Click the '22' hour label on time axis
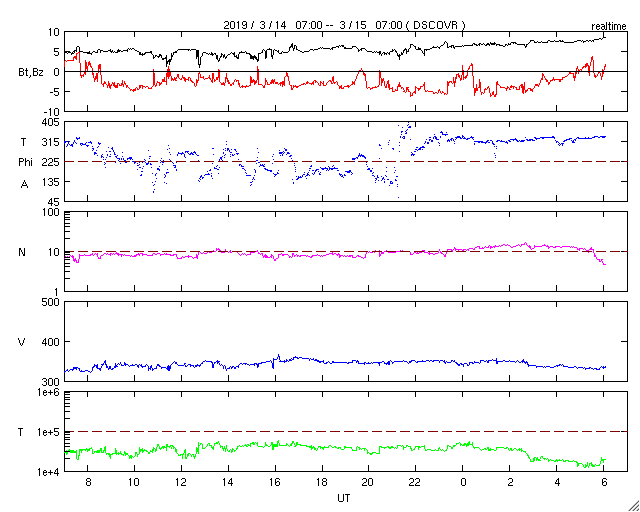 416,483
